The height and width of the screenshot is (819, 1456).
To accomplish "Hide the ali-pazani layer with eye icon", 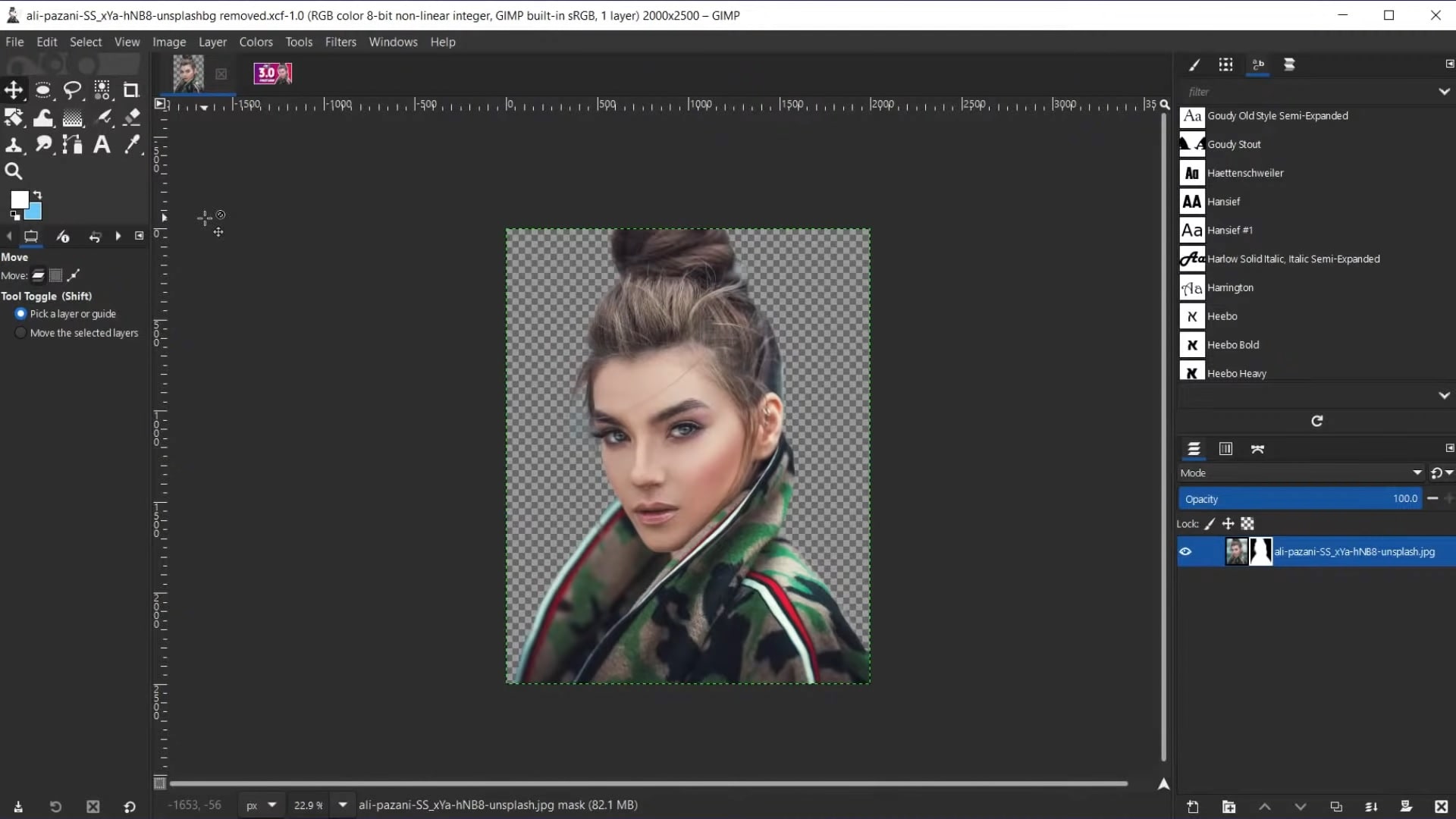I will click(x=1185, y=552).
